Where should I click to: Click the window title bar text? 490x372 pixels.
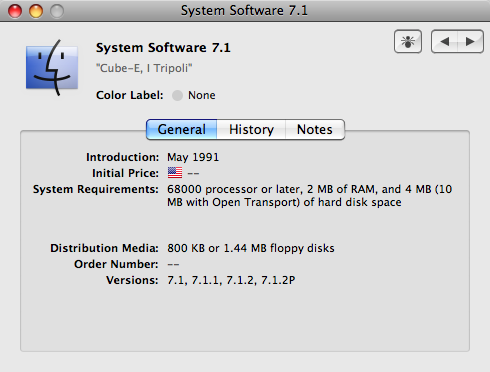pyautogui.click(x=244, y=11)
